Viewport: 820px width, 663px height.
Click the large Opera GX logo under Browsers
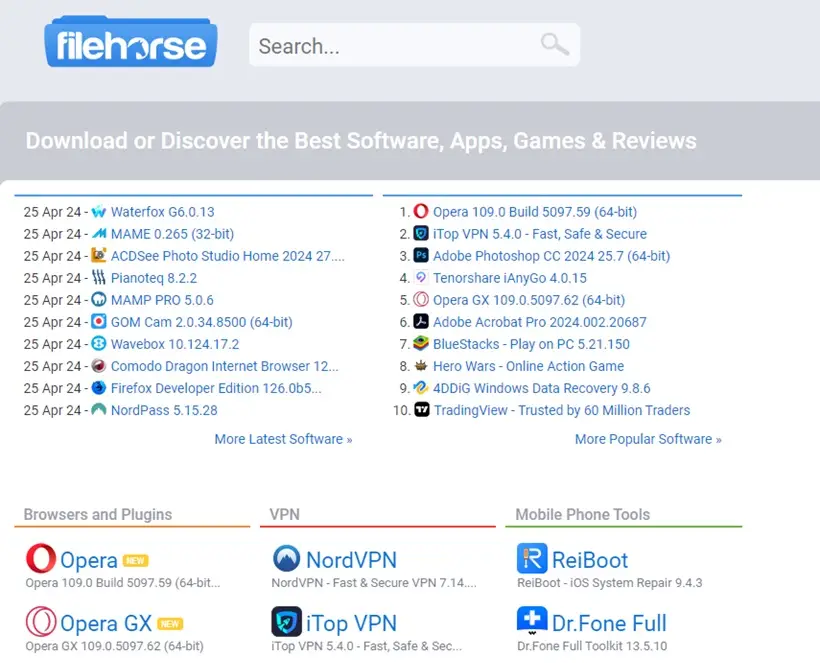41,622
